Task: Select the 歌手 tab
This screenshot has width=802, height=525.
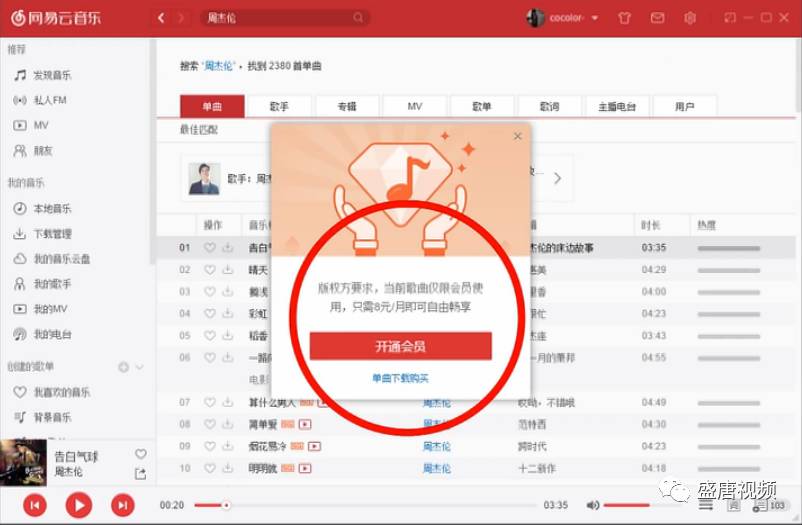Action: [279, 106]
